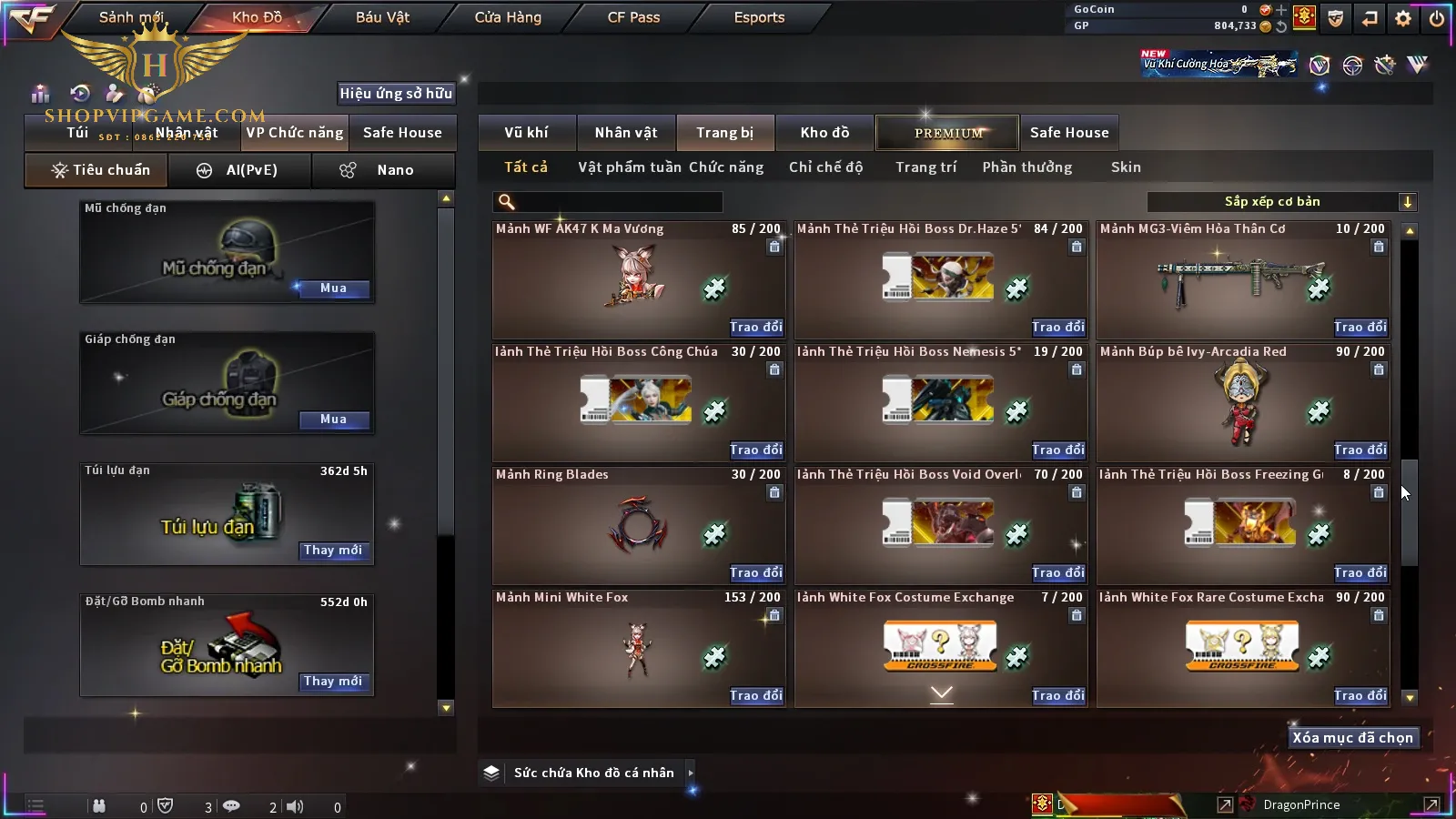The width and height of the screenshot is (1456, 819).
Task: Open the settings gear icon
Action: tap(1403, 17)
